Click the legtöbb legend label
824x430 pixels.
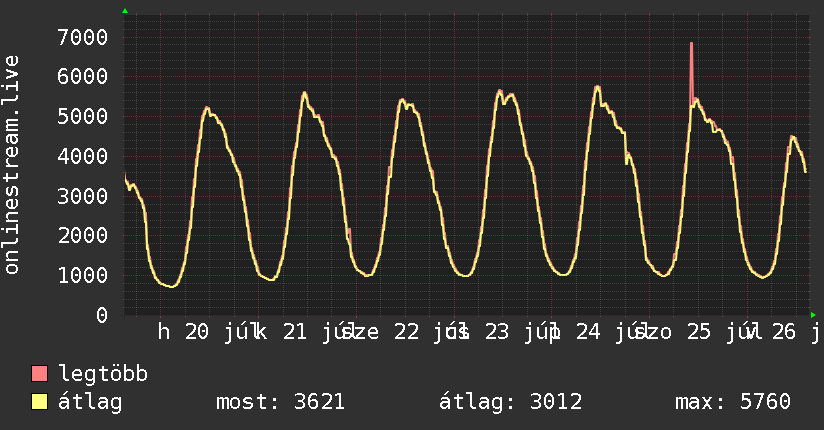point(103,374)
